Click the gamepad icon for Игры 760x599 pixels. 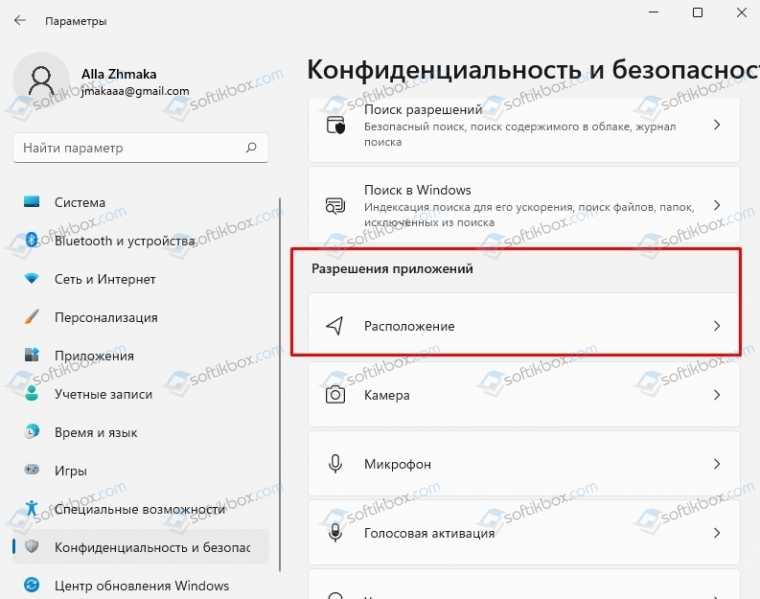(x=32, y=470)
